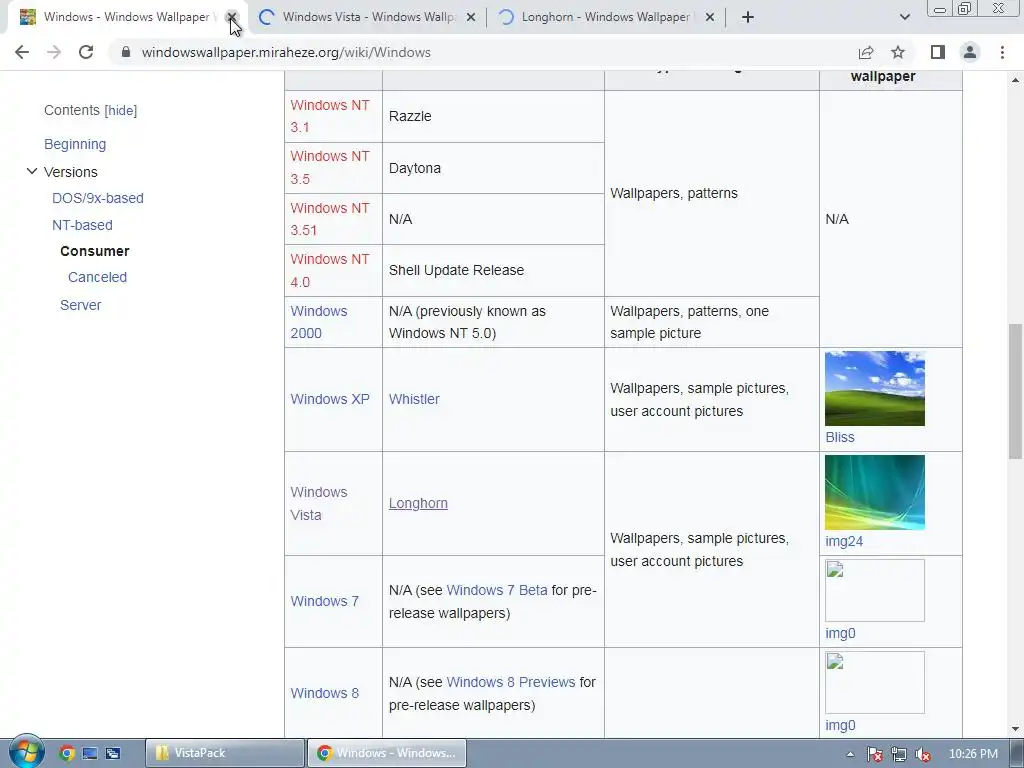Click the browser forward arrow
Viewport: 1024px width, 768px height.
point(54,52)
